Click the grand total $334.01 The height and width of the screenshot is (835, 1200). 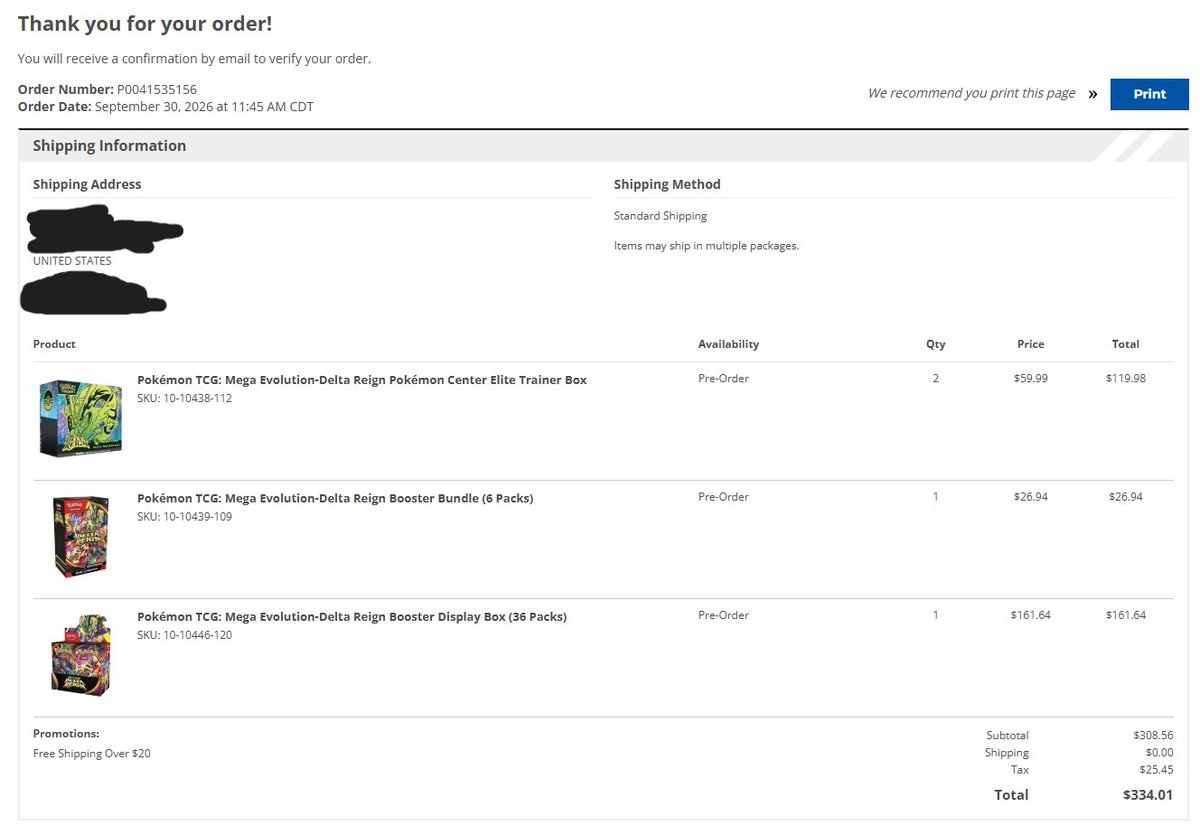coord(1148,795)
